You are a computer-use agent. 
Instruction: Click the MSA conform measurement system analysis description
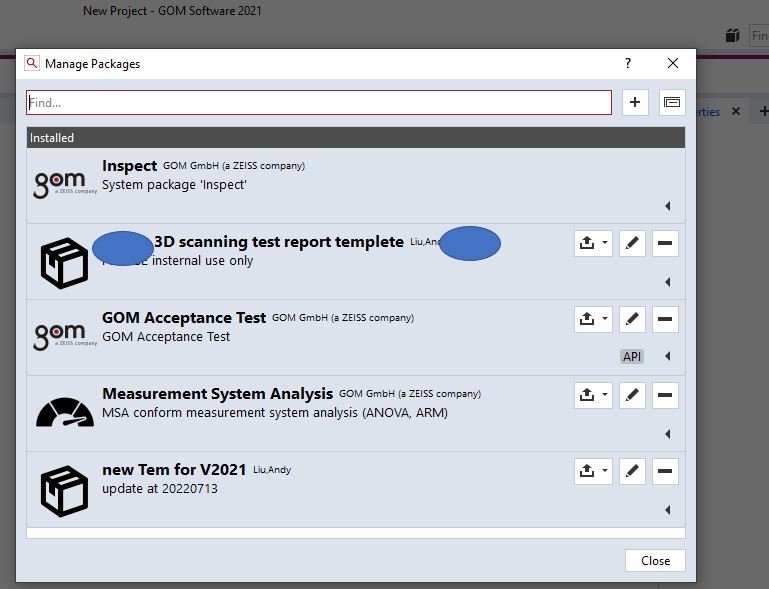[x=275, y=413]
